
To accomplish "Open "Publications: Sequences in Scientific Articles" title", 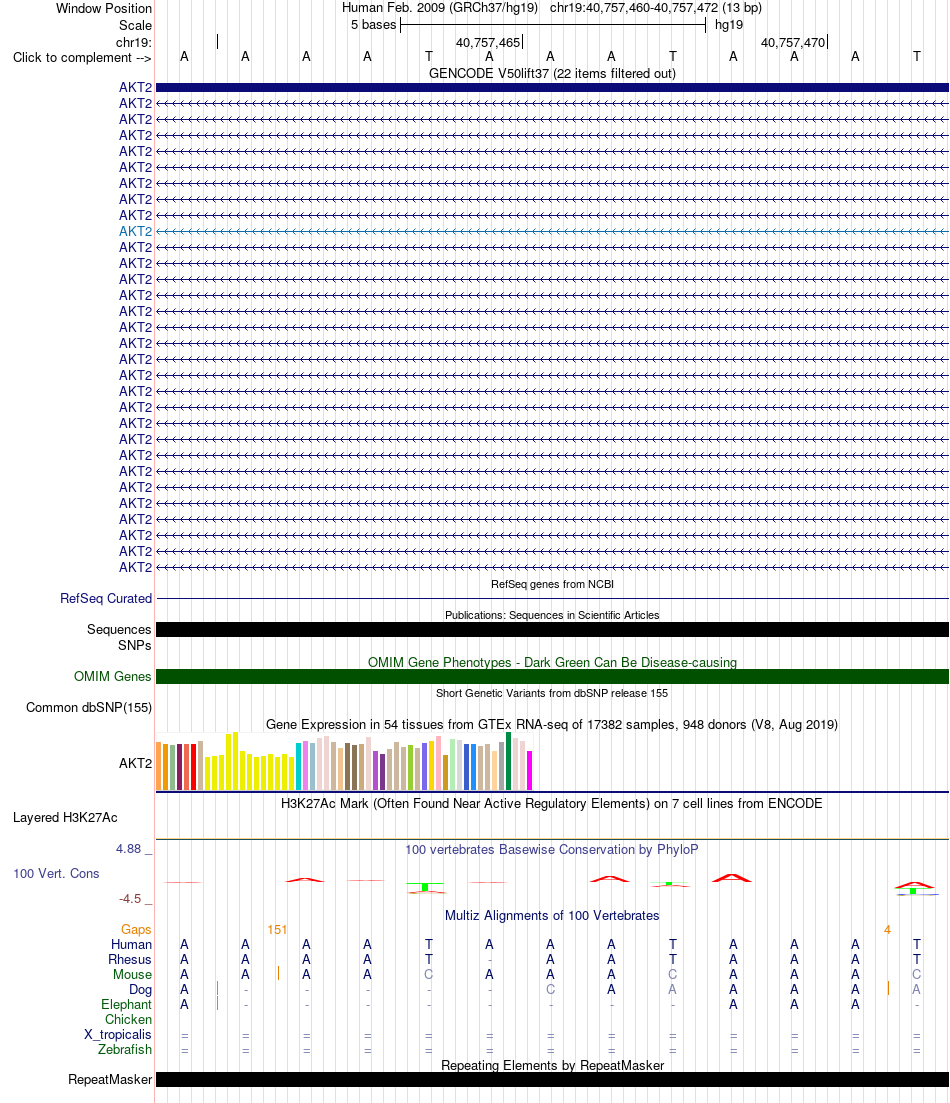I will (552, 615).
